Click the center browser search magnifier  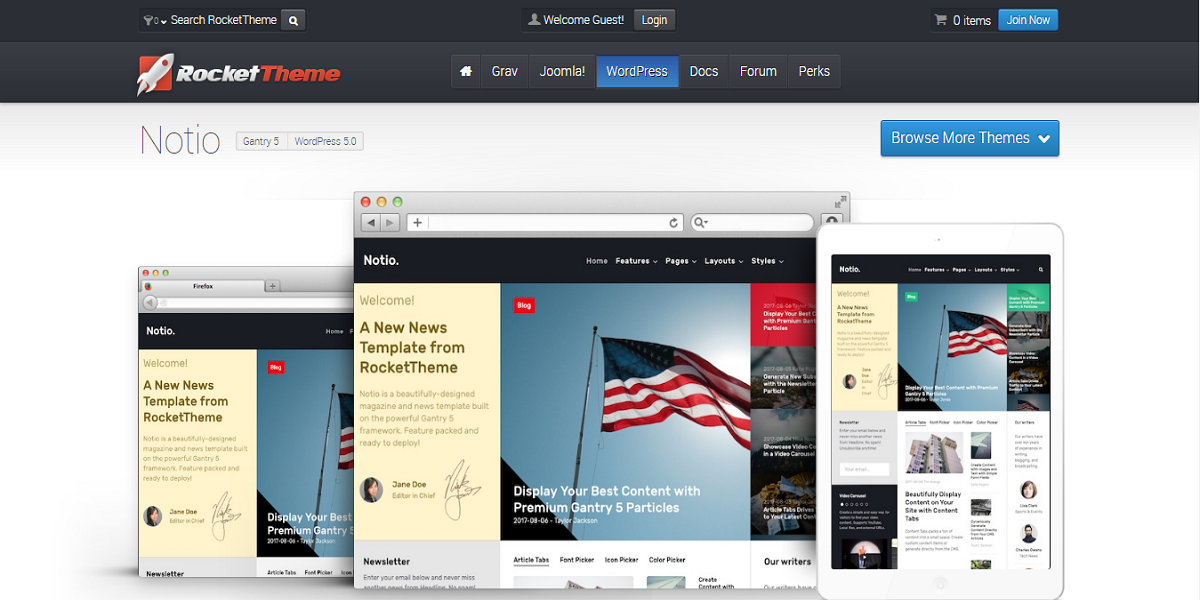click(x=699, y=223)
